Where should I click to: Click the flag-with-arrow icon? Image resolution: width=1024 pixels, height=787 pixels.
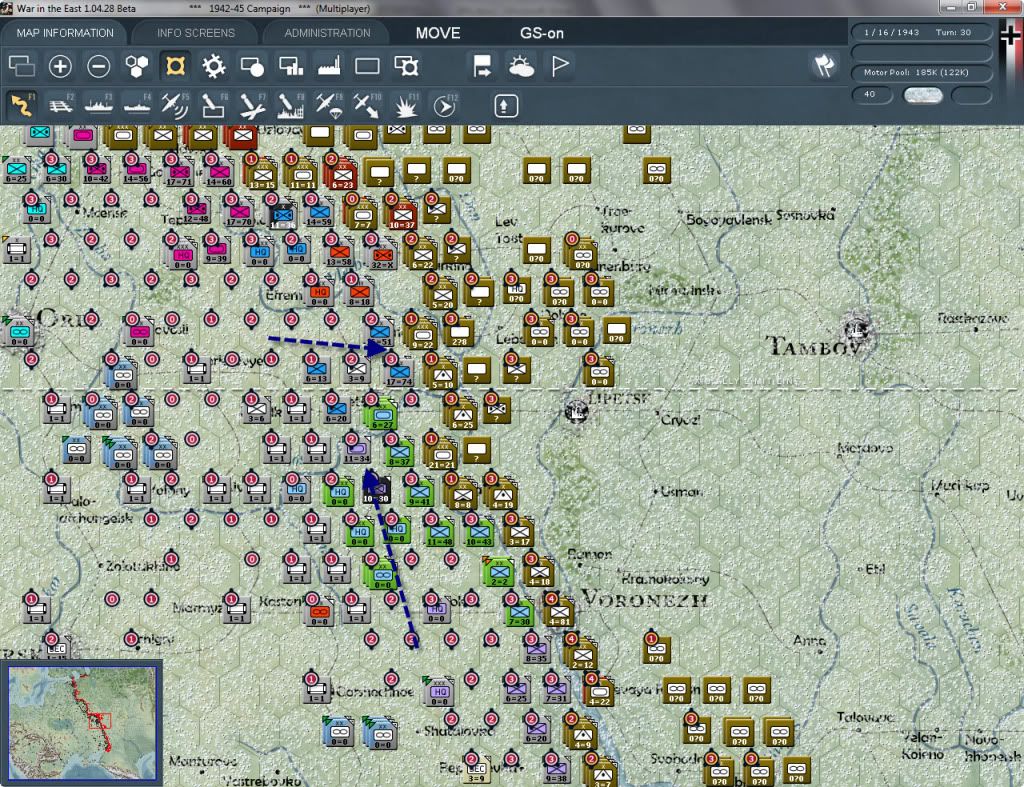(482, 66)
